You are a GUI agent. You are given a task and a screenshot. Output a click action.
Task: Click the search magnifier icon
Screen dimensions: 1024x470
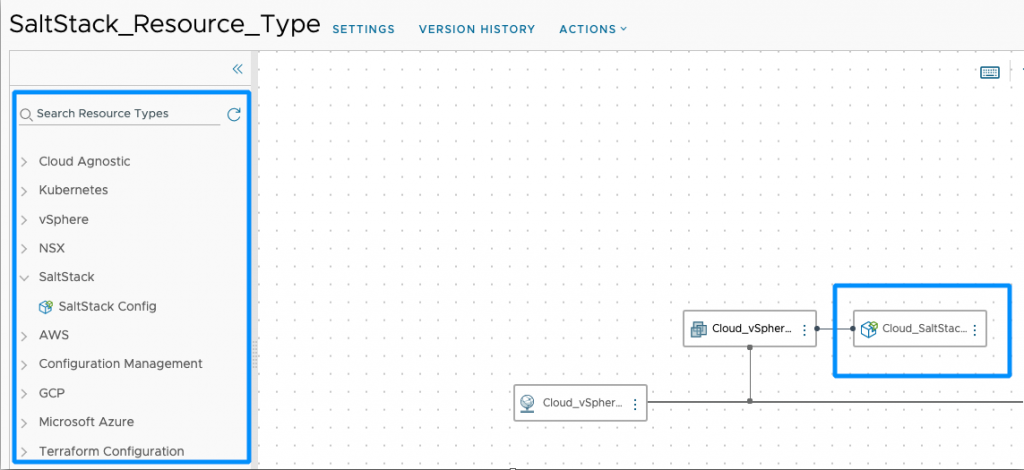pyautogui.click(x=26, y=115)
